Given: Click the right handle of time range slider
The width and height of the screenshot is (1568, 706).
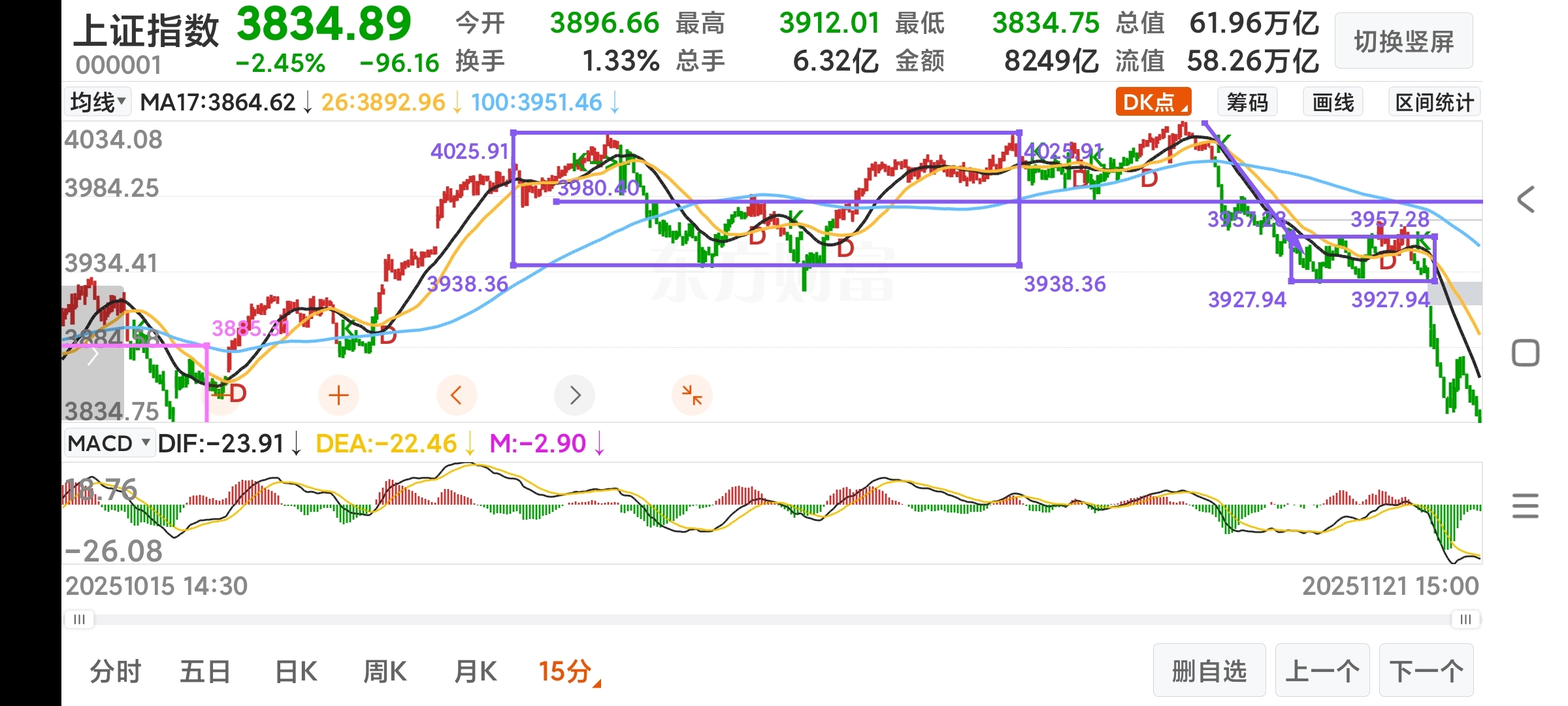Looking at the screenshot, I should (1465, 619).
